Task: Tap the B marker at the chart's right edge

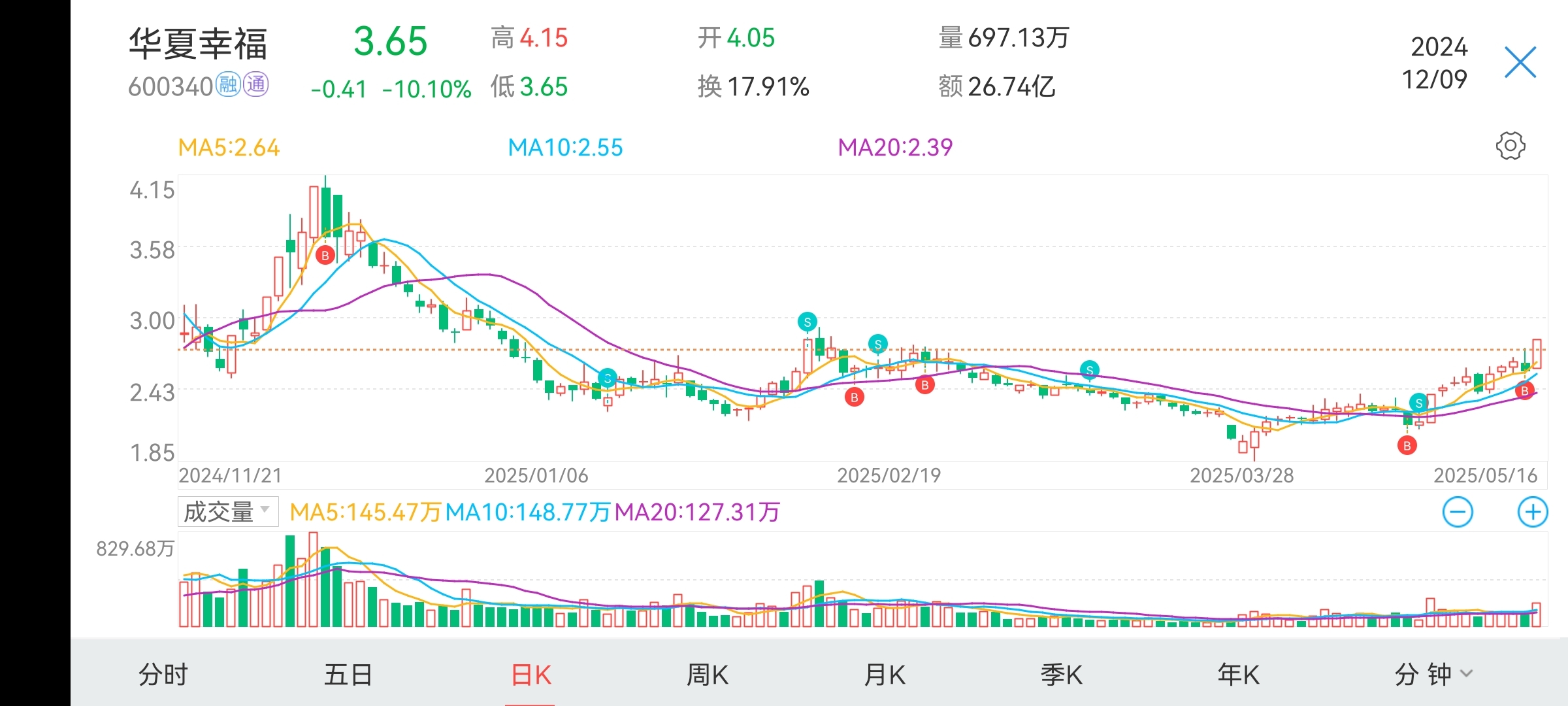Action: click(1525, 391)
